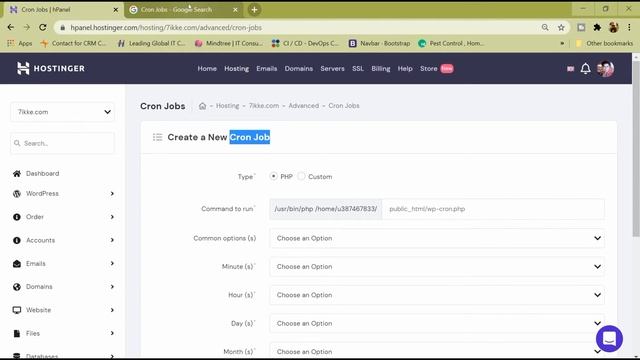Open the Day(s) dropdown

click(437, 323)
